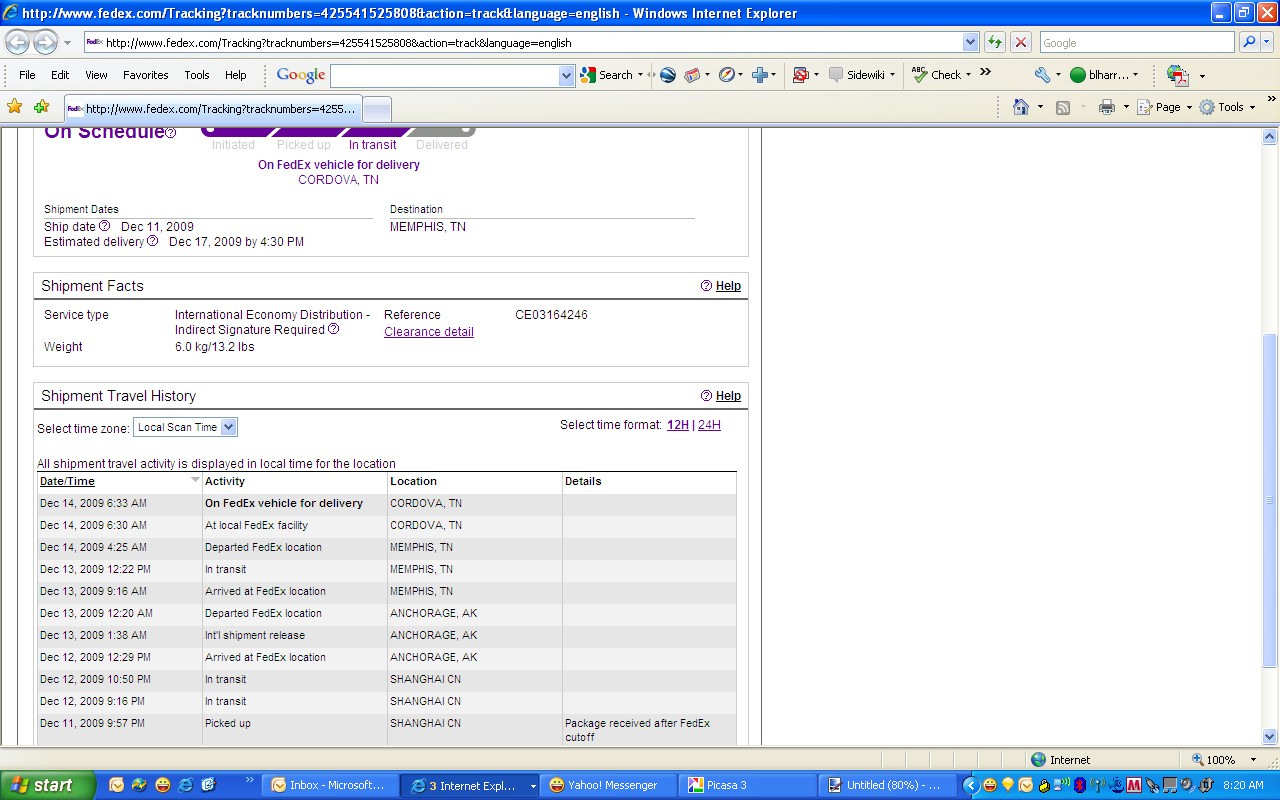Viewport: 1280px width, 800px height.
Task: Click the search magnifier icon beside Google box
Action: click(1248, 42)
